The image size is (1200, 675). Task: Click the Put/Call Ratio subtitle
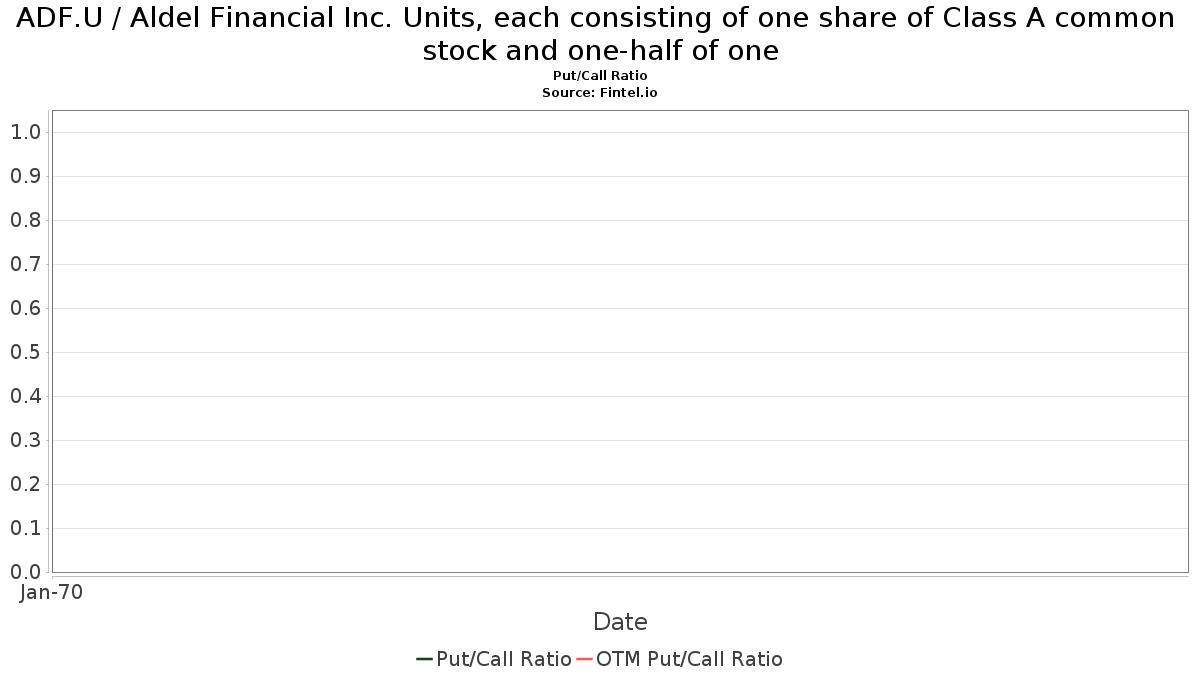[600, 76]
